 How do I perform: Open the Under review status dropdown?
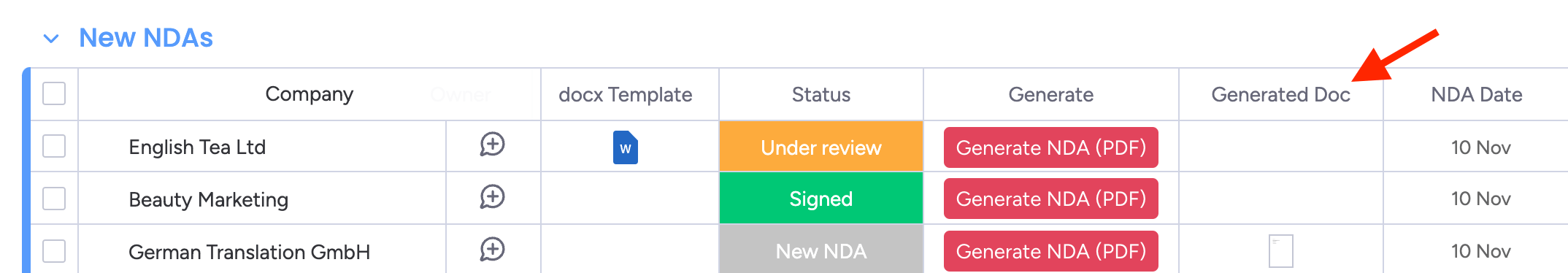pos(821,147)
